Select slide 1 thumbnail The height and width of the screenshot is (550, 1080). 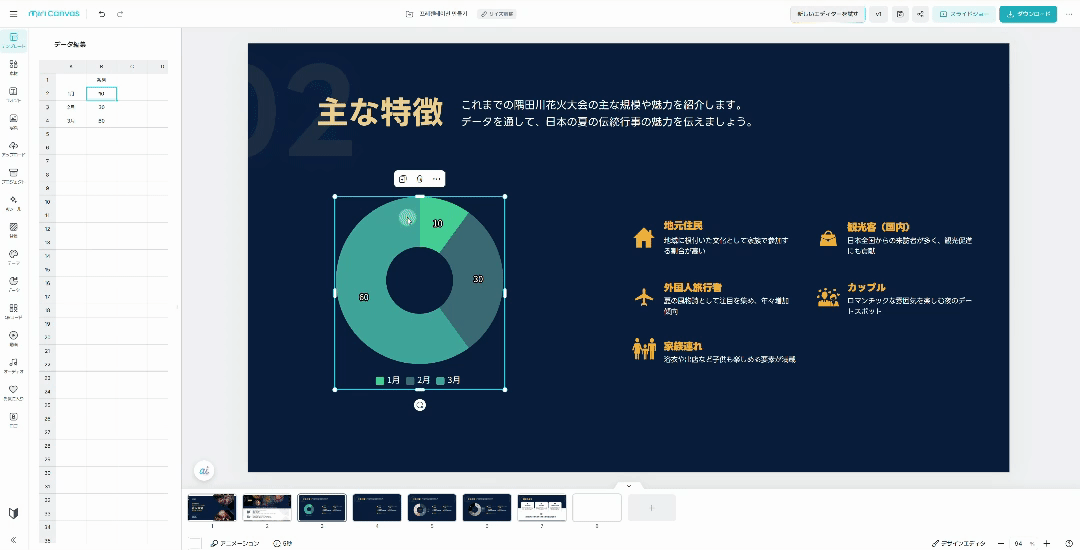[x=212, y=508]
